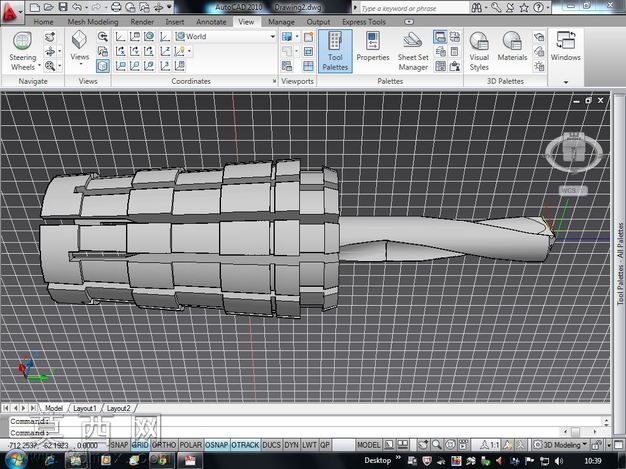Screen dimensions: 626x469
Task: Save drawing with the floppy disk icon
Action: (x=63, y=7)
